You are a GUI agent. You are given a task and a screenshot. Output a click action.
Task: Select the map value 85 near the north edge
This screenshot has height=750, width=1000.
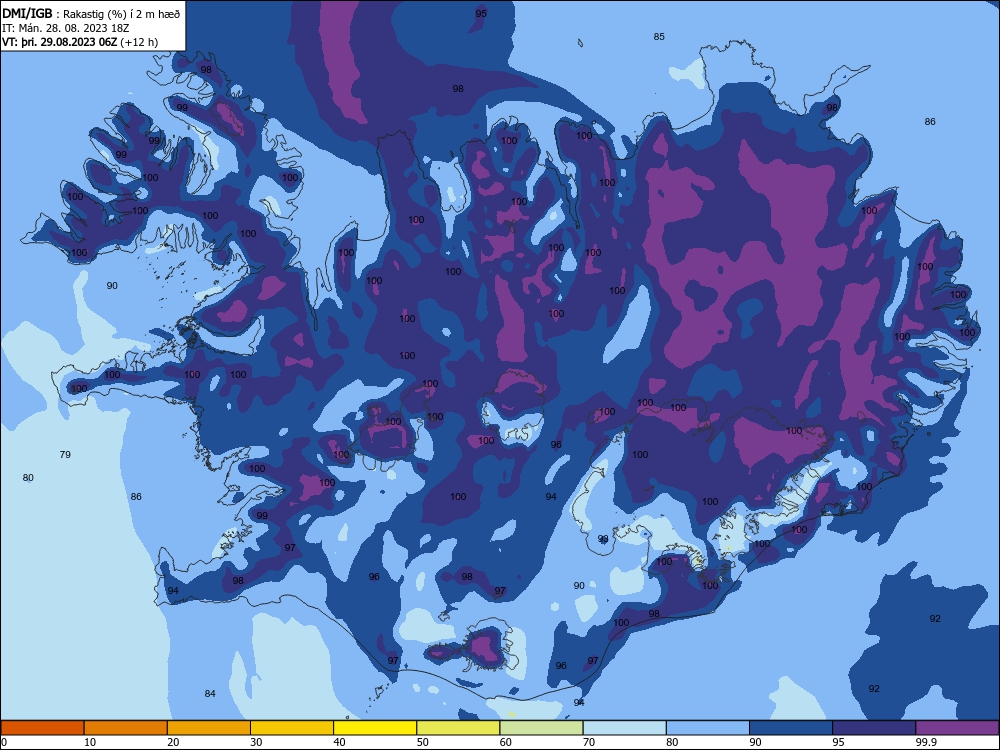[x=659, y=36]
